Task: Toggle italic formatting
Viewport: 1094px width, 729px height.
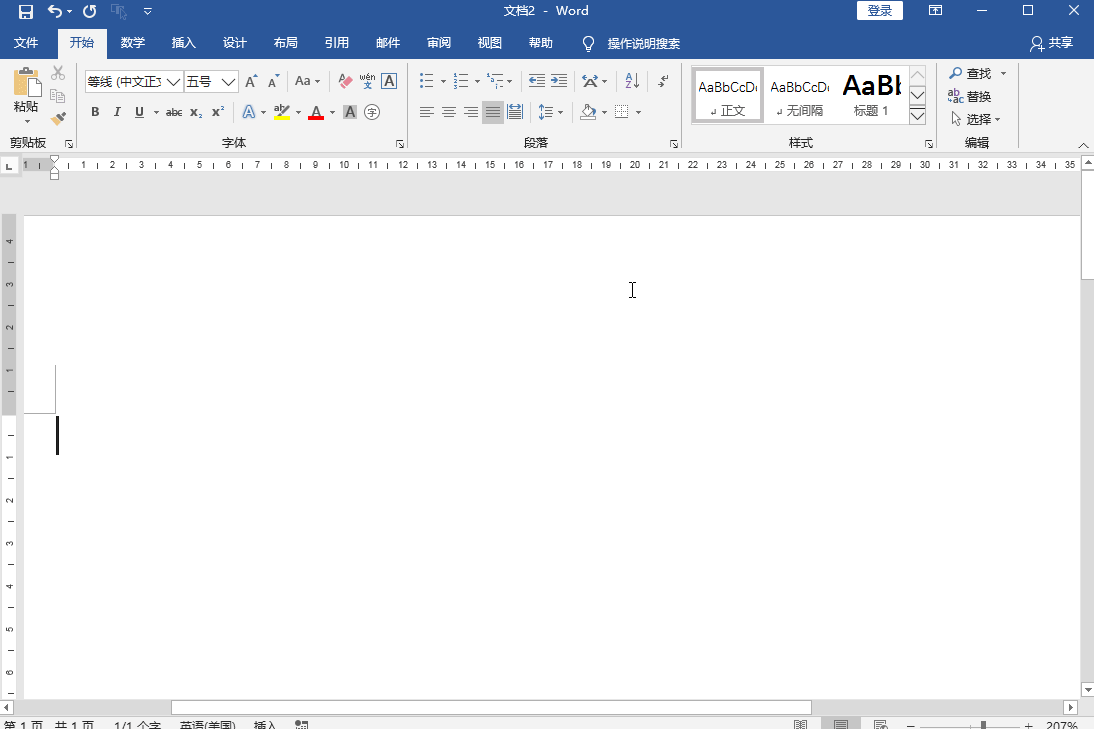Action: point(117,112)
